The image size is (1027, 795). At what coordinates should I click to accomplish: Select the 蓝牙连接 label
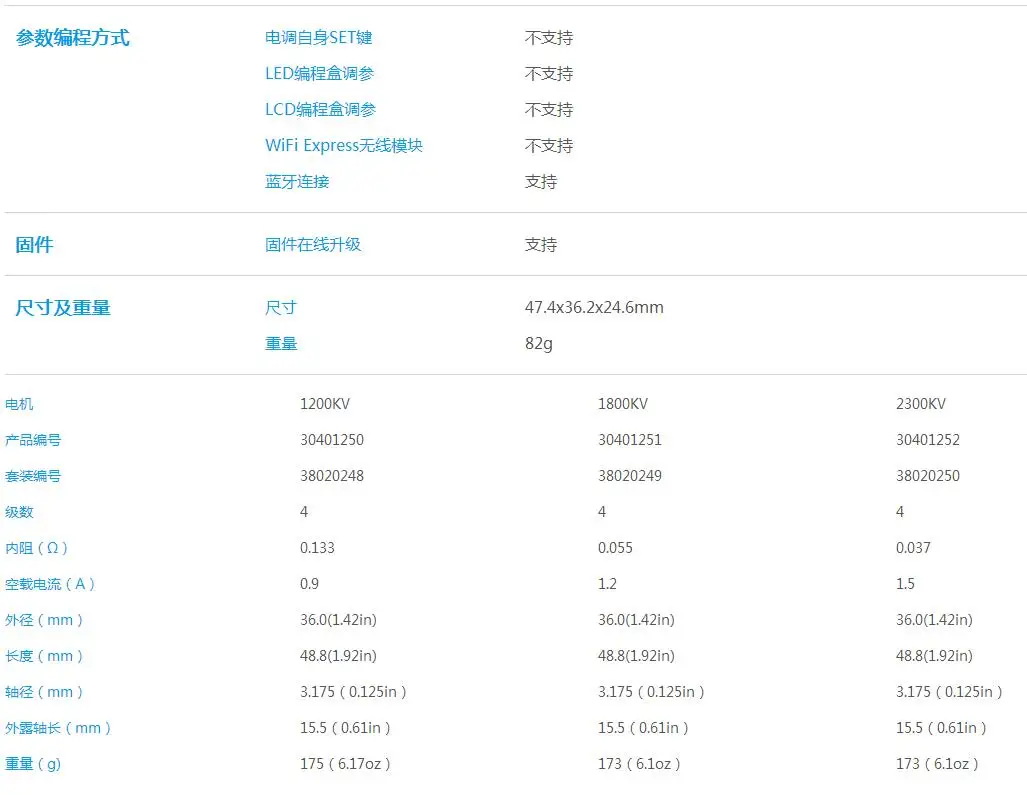pos(297,182)
